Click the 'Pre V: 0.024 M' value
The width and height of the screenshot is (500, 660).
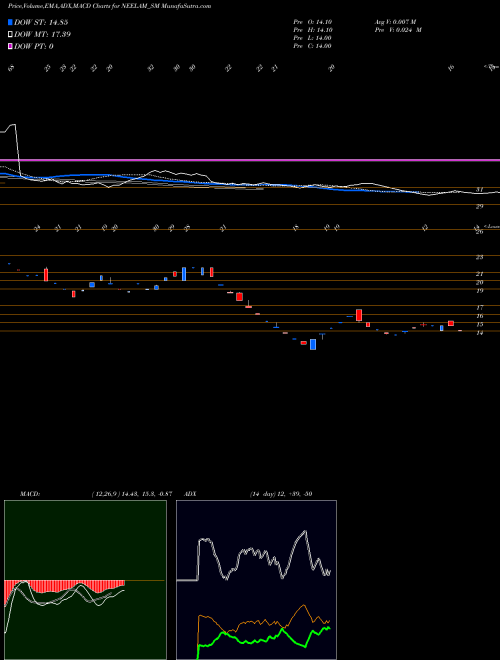[399, 30]
